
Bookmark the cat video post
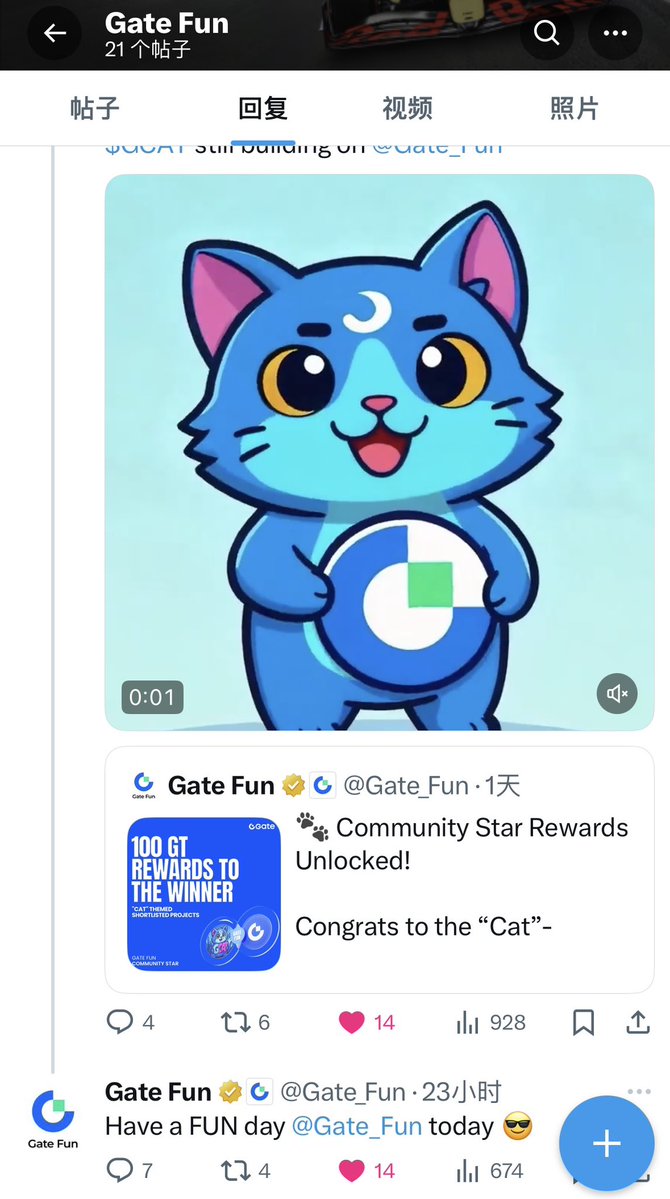(x=584, y=1022)
